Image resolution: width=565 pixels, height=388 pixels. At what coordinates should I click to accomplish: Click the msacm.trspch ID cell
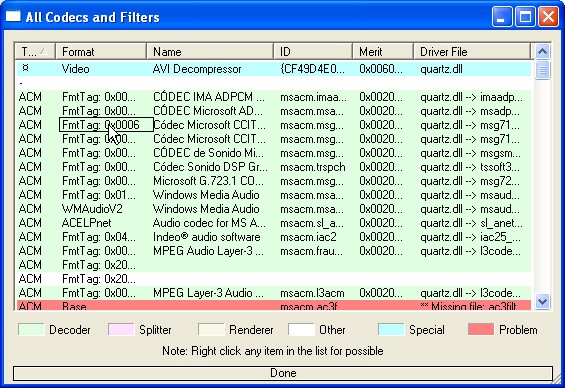pos(312,167)
